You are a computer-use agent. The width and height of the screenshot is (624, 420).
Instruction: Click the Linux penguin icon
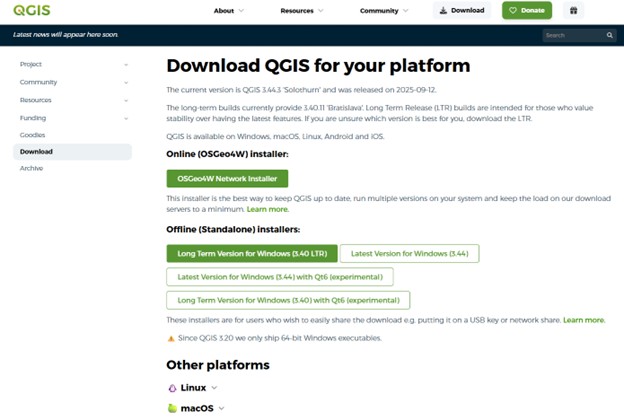click(173, 387)
